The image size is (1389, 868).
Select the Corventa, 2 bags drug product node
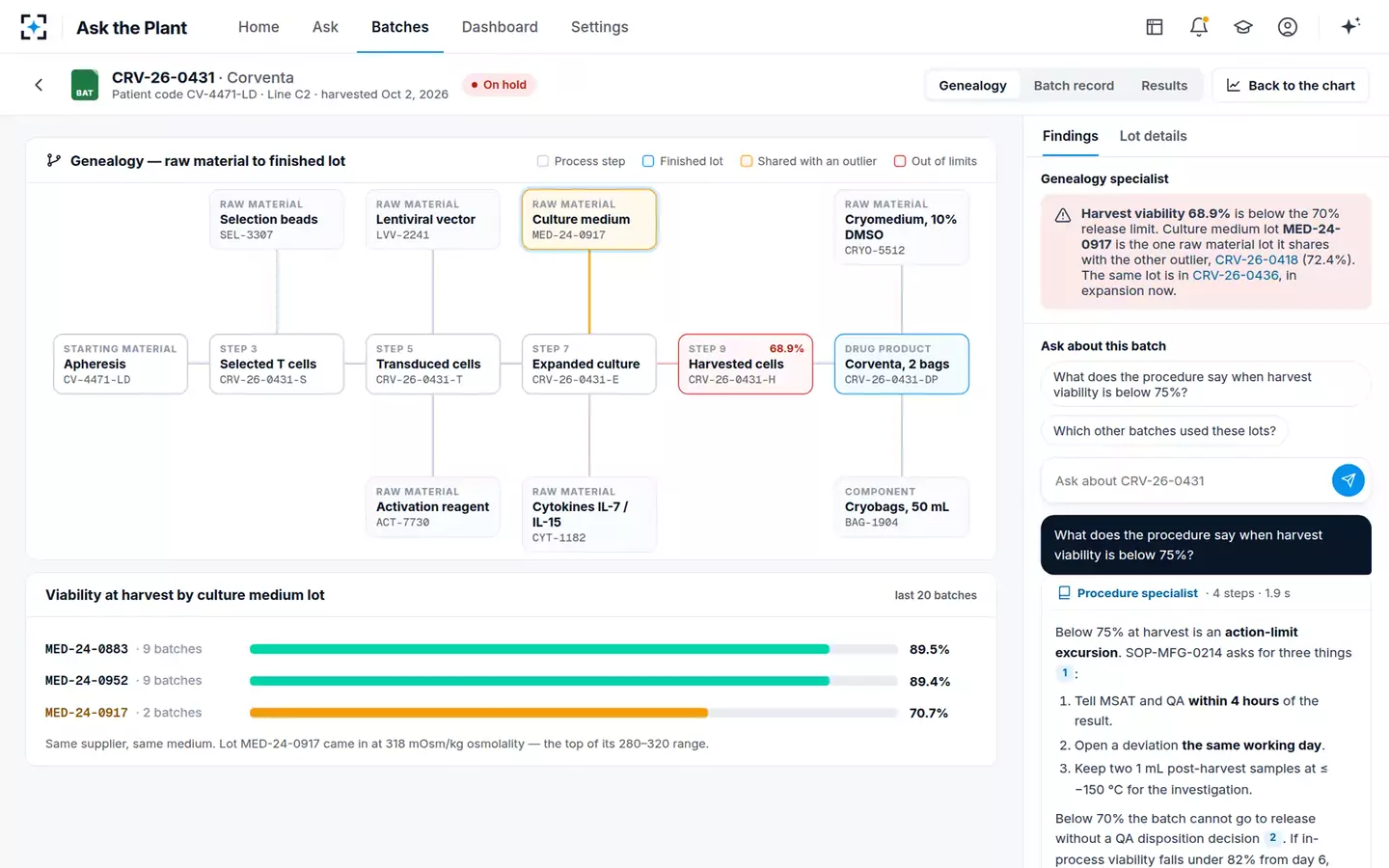(901, 364)
